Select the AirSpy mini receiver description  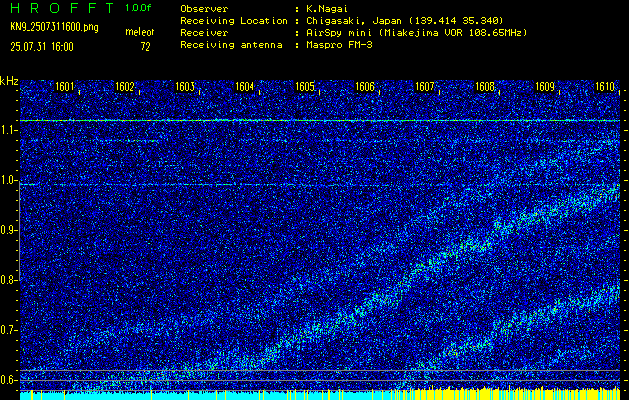416,33
